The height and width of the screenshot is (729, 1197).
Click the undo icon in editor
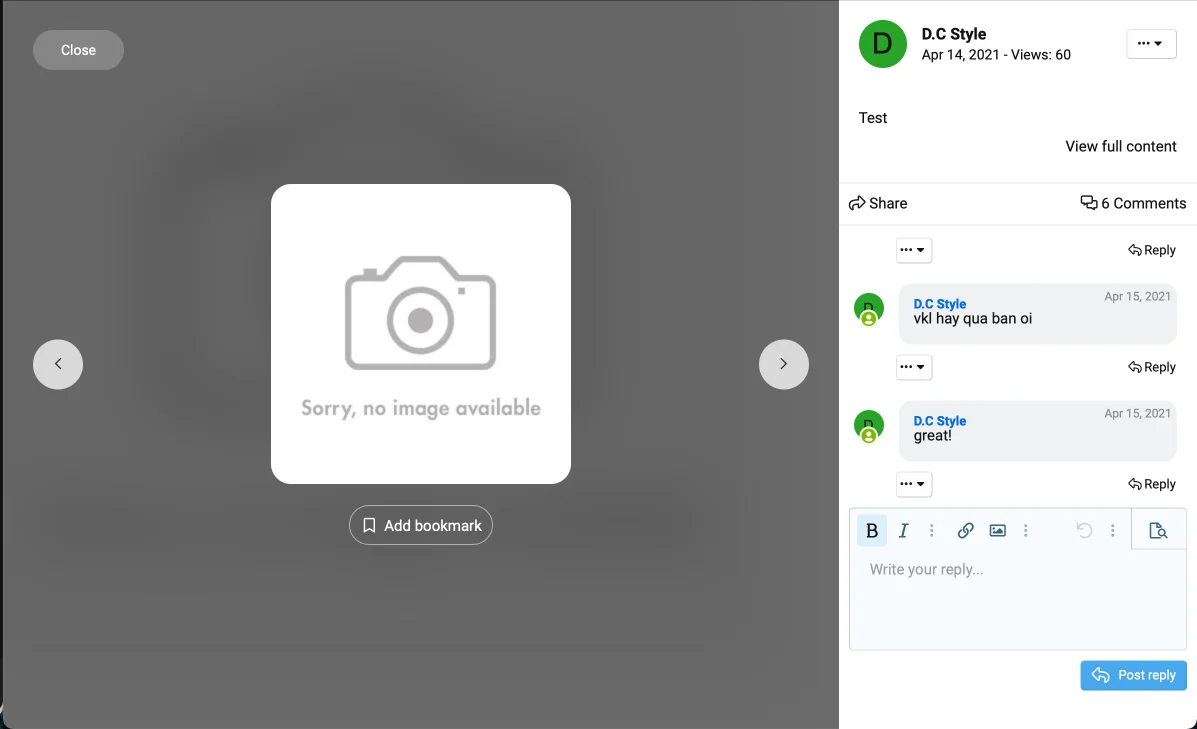tap(1084, 531)
